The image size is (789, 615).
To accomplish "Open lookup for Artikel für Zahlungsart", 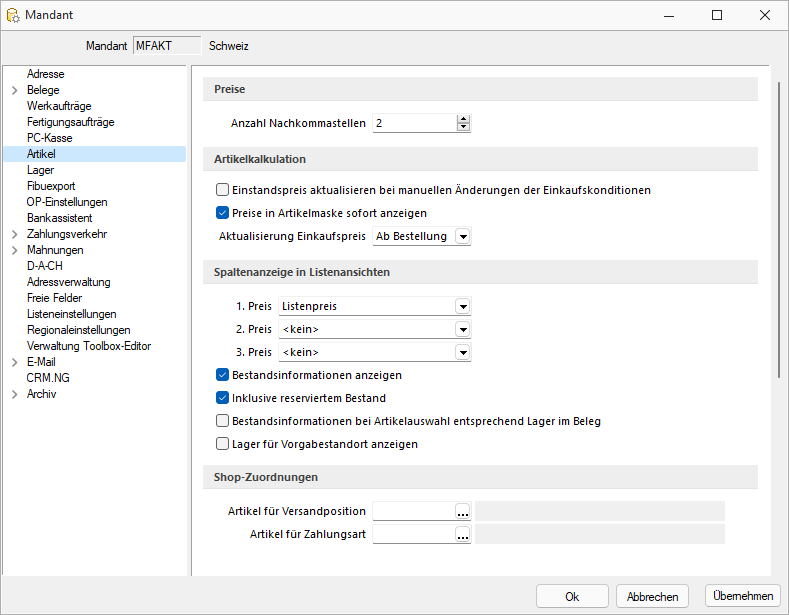I will pyautogui.click(x=462, y=534).
